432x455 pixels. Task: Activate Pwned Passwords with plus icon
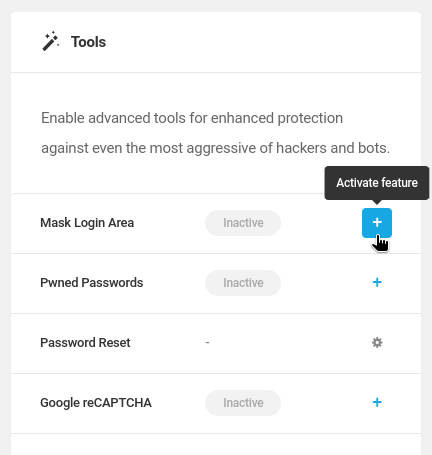pyautogui.click(x=377, y=282)
